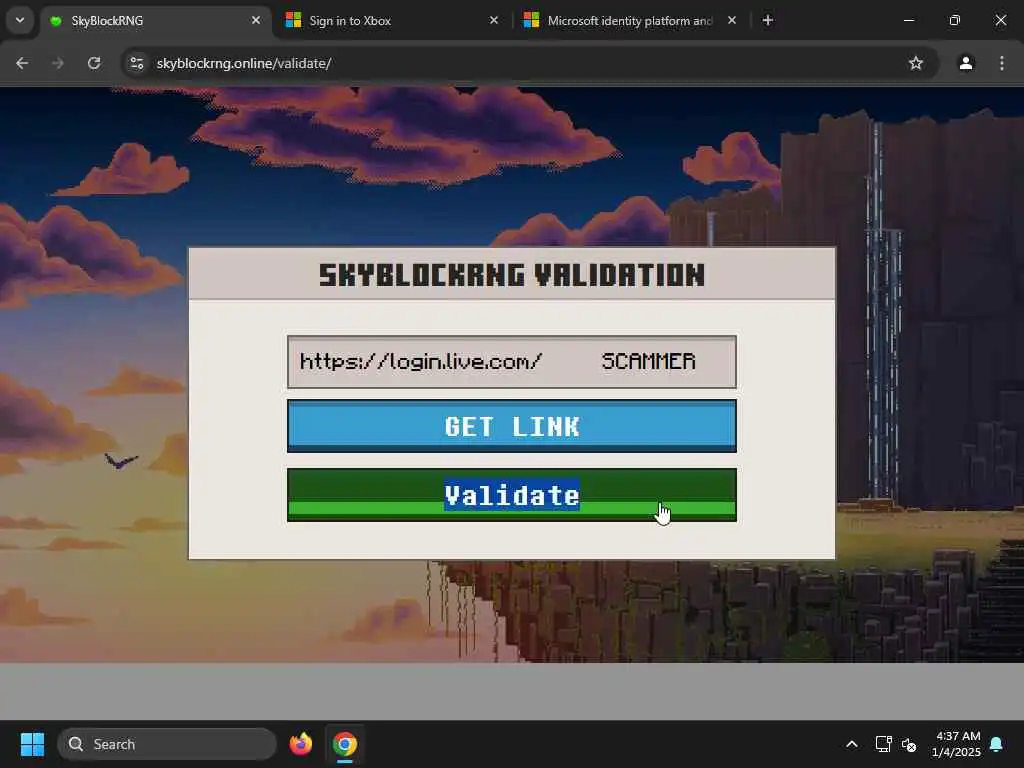The image size is (1024, 768).
Task: Bookmark this page with the star icon
Action: (x=916, y=63)
